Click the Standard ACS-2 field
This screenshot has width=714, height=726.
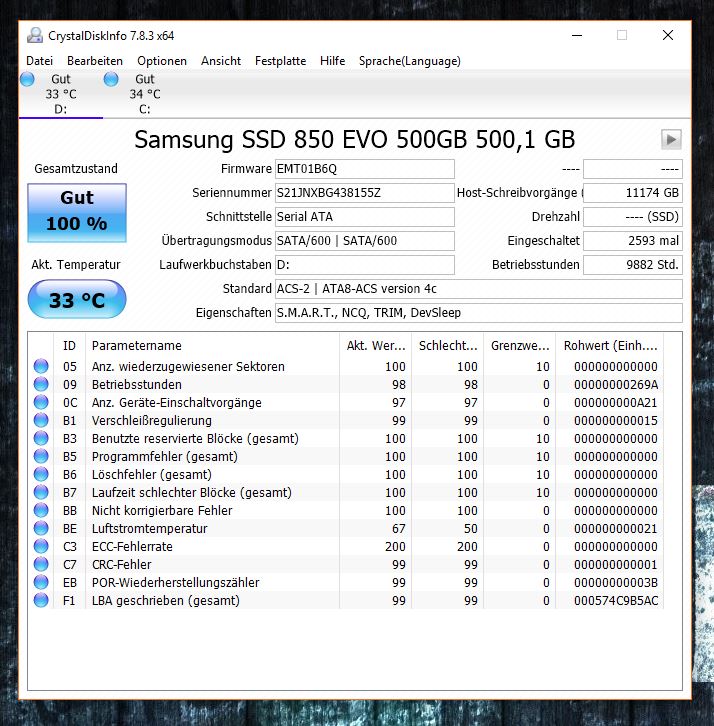pos(479,289)
